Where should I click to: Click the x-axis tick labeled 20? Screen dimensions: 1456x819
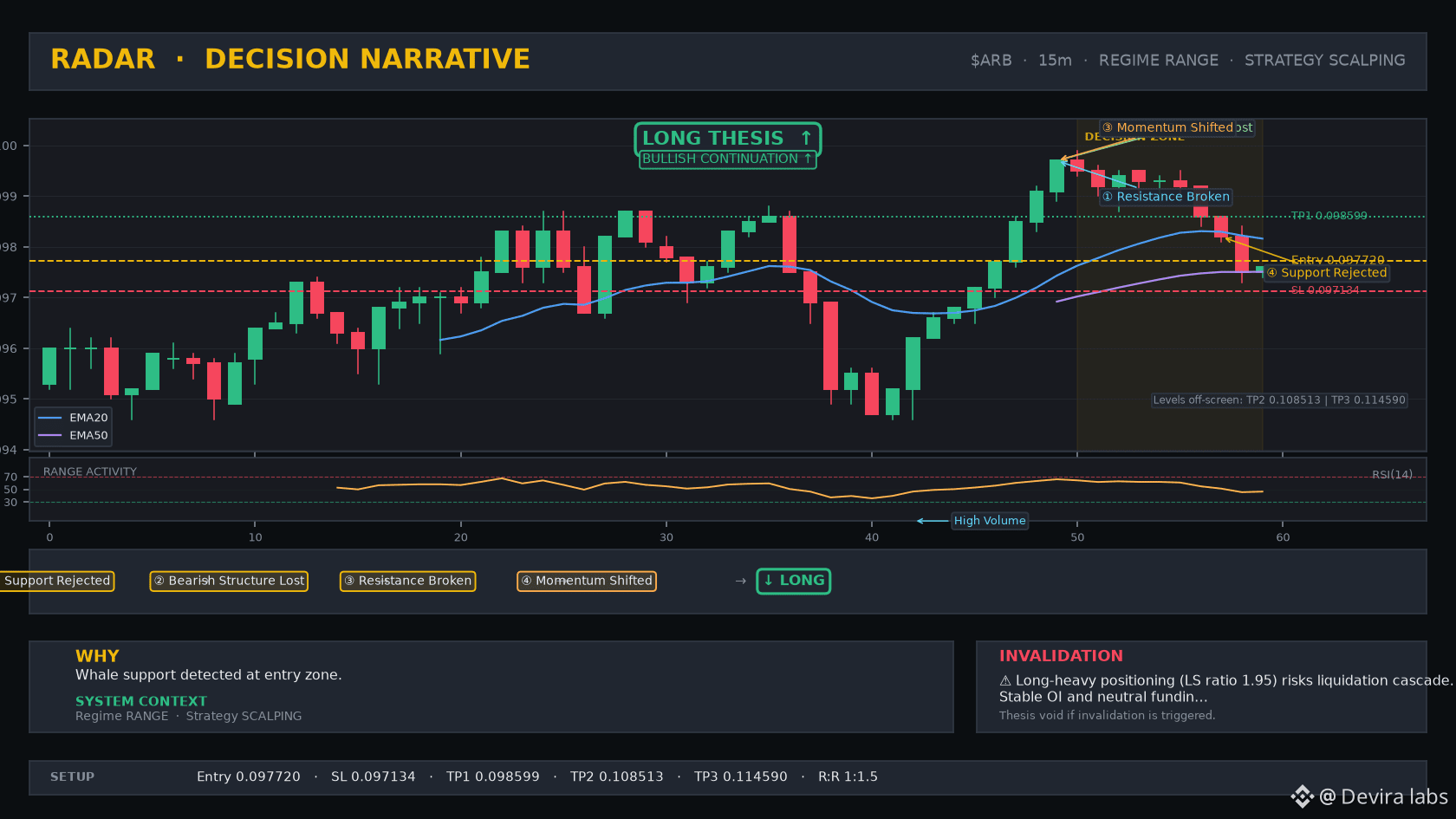(x=461, y=537)
